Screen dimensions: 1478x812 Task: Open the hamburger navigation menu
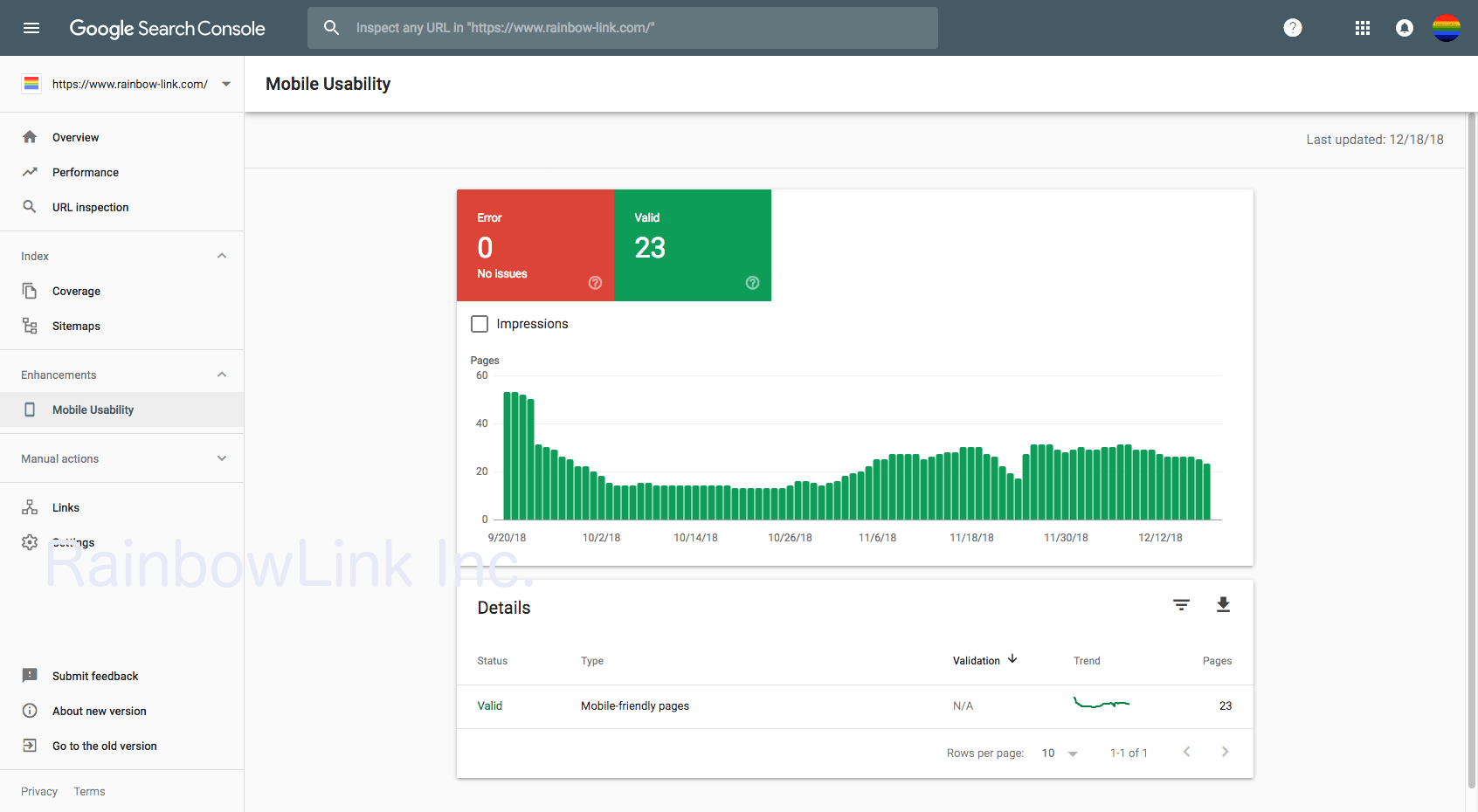(x=31, y=28)
